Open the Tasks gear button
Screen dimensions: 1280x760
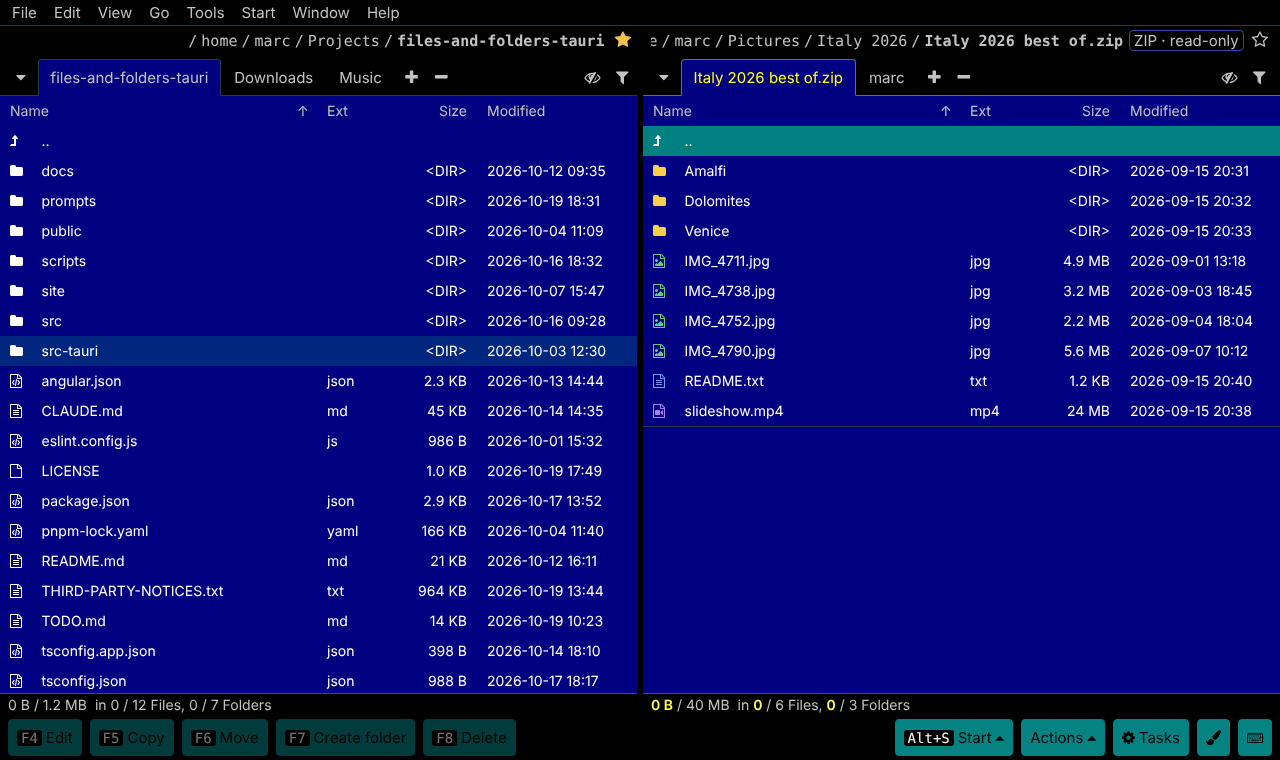click(x=1150, y=738)
